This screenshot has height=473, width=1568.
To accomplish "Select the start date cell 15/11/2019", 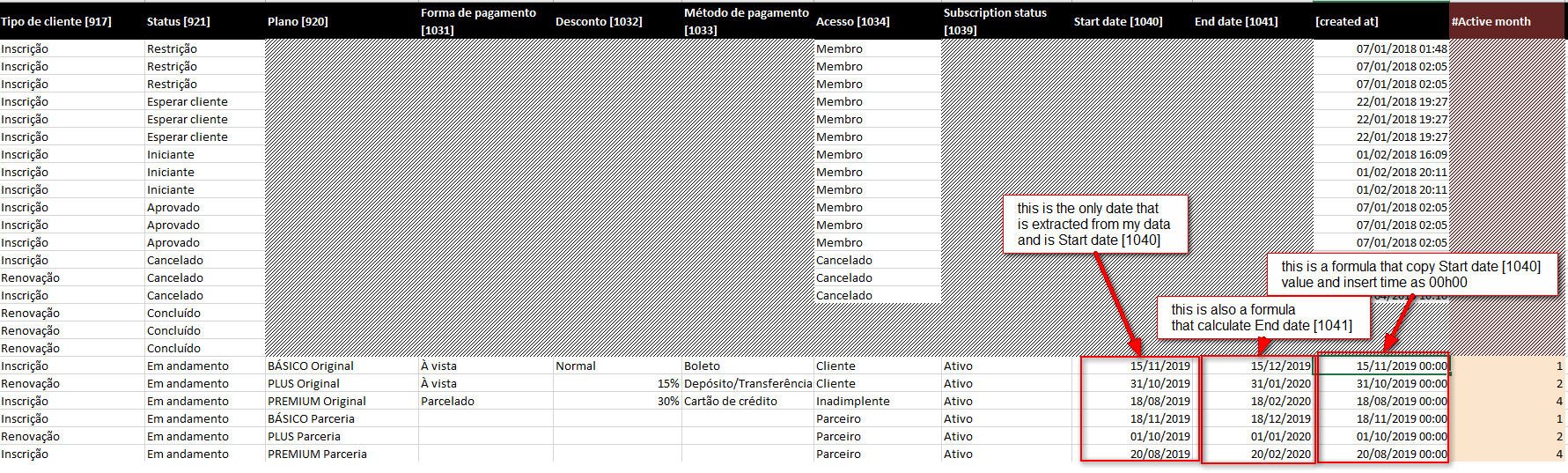I will 1159,366.
